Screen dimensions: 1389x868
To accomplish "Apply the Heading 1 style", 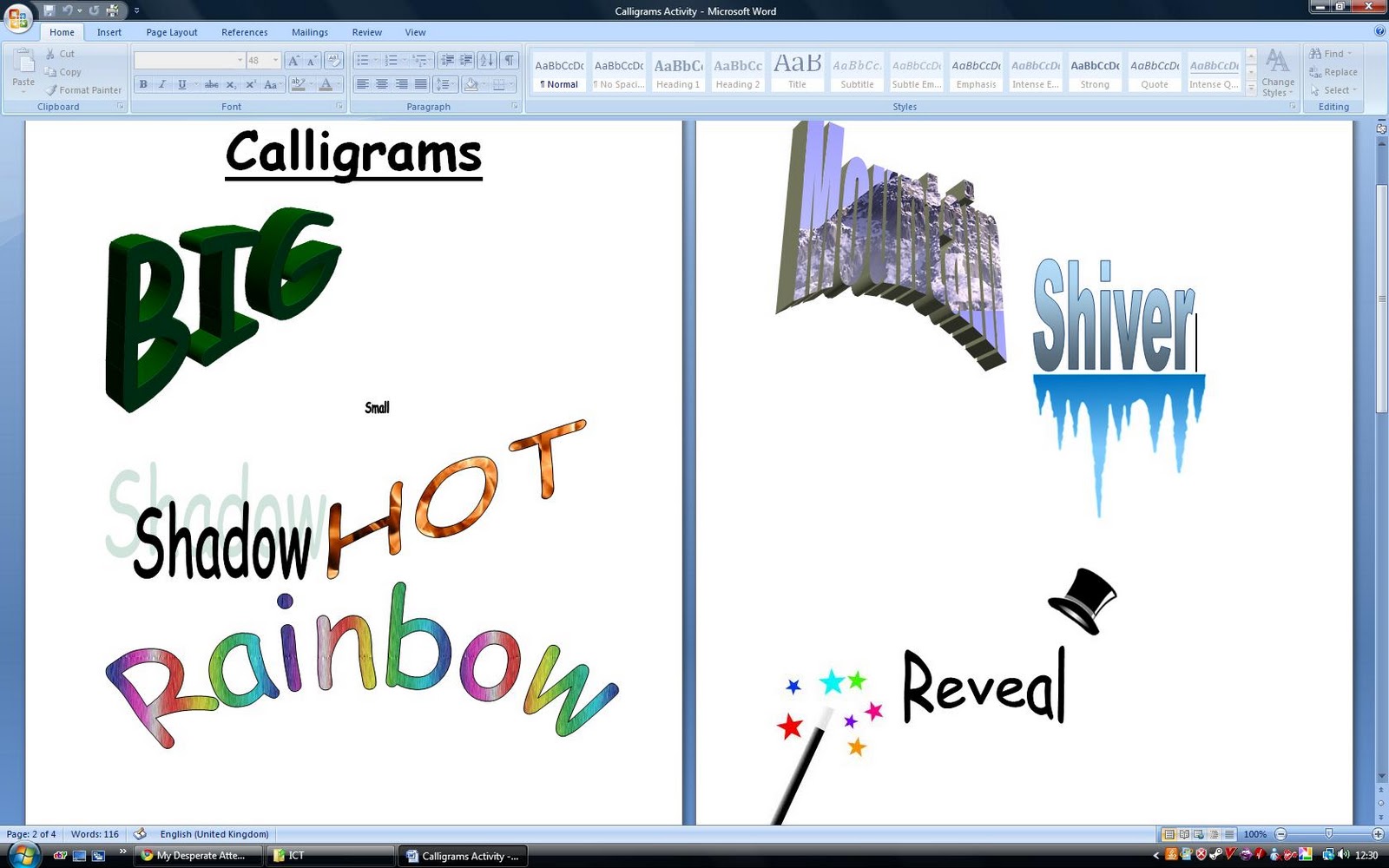I will coord(677,71).
